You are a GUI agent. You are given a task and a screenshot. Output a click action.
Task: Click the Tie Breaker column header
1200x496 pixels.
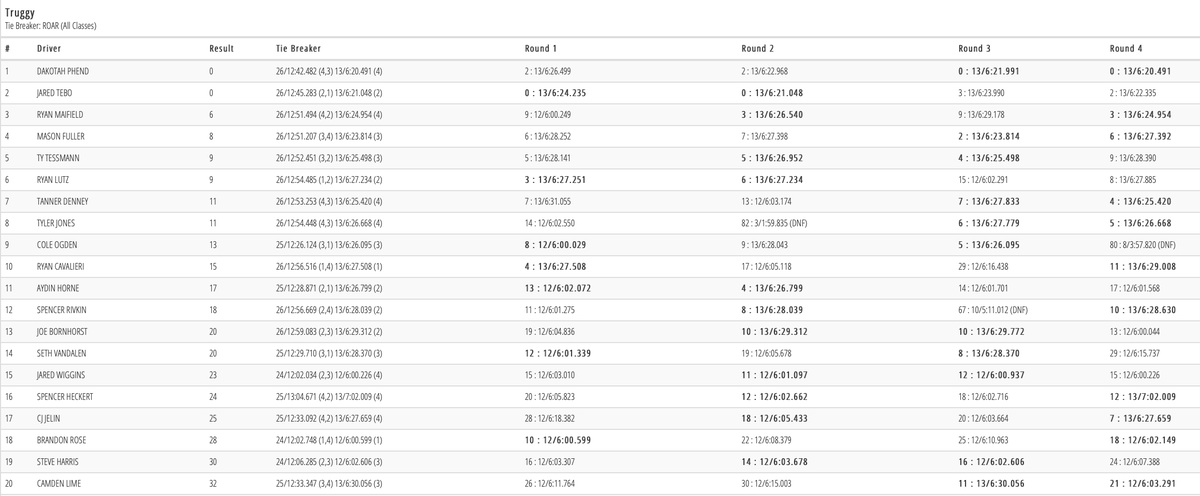point(298,48)
